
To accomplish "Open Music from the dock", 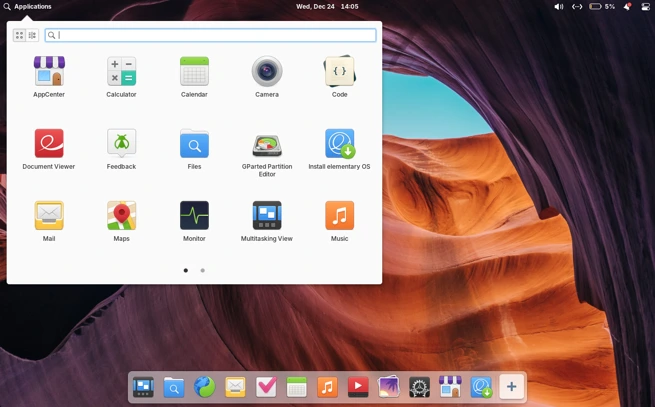I will [x=328, y=387].
